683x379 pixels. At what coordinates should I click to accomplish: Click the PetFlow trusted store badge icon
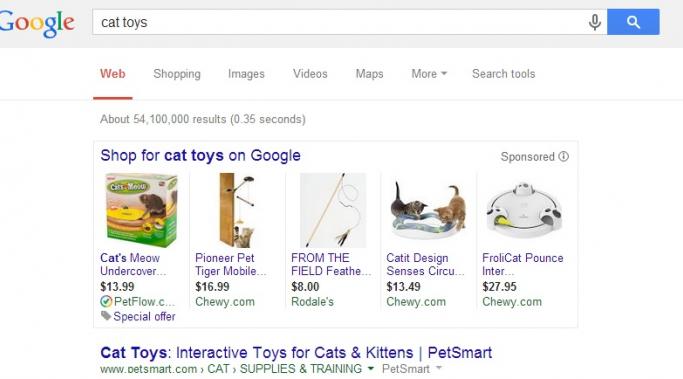coord(106,301)
